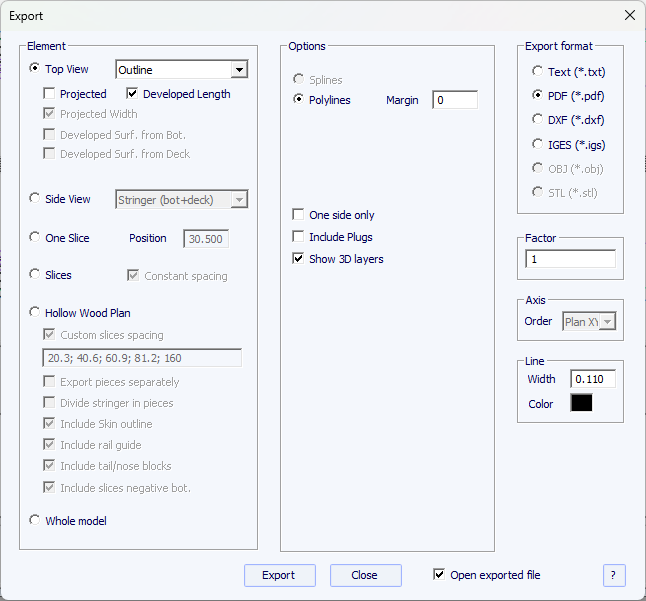Image resolution: width=646 pixels, height=601 pixels.
Task: Open the black line Color swatch
Action: pyautogui.click(x=581, y=403)
